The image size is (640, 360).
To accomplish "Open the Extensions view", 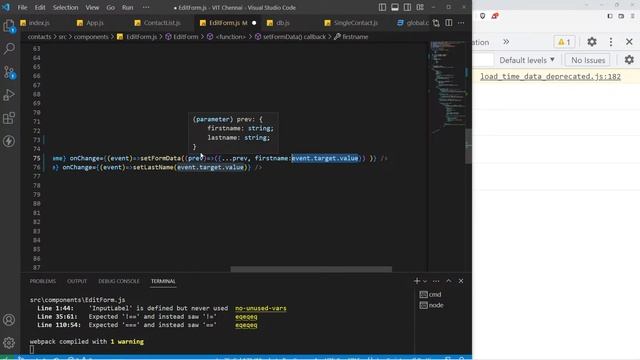I will [9, 118].
